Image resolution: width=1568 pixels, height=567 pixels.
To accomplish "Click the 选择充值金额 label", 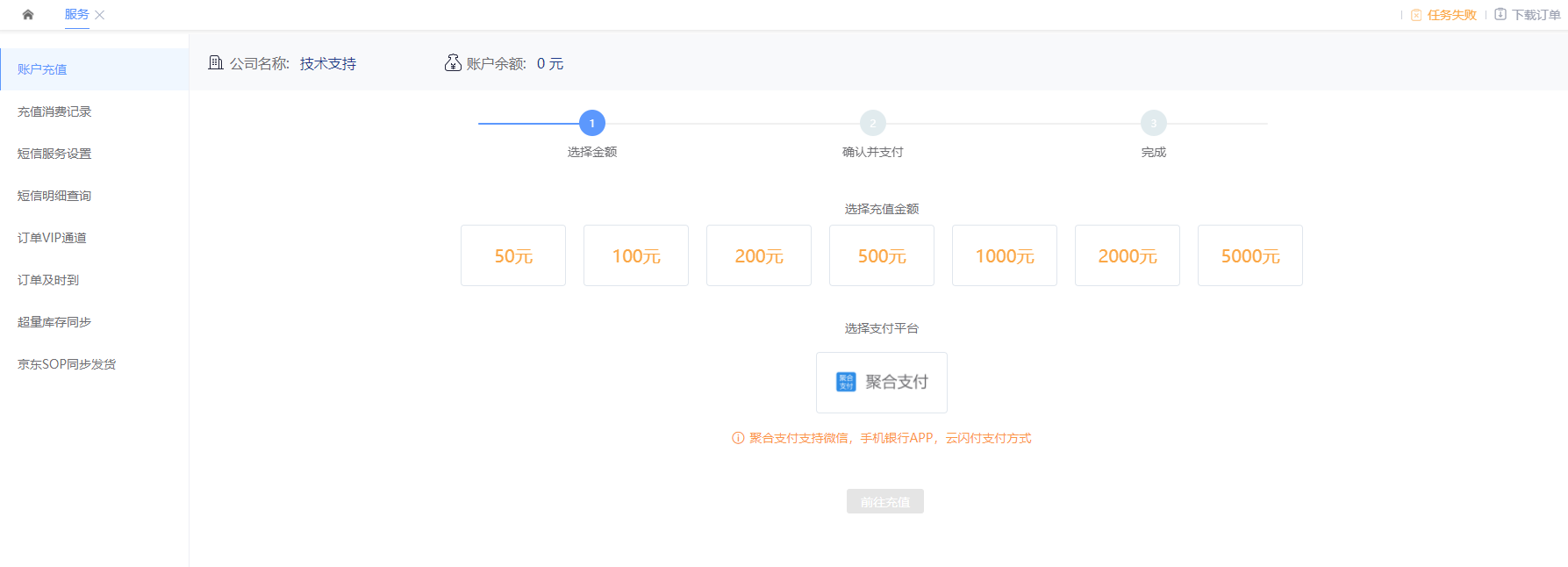I will click(882, 209).
